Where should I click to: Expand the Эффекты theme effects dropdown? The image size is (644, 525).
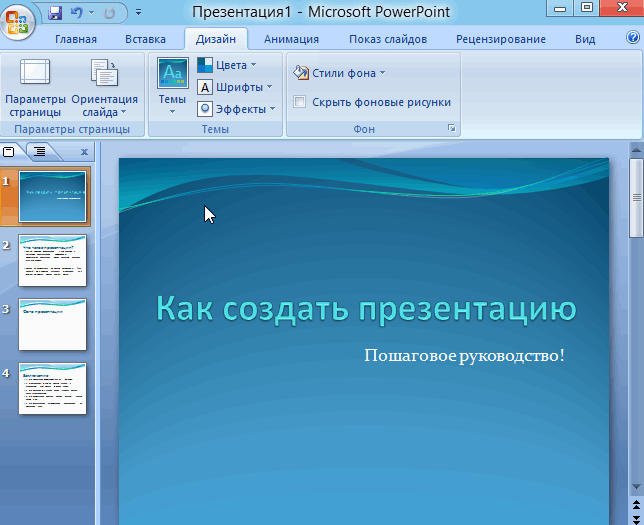(x=235, y=109)
